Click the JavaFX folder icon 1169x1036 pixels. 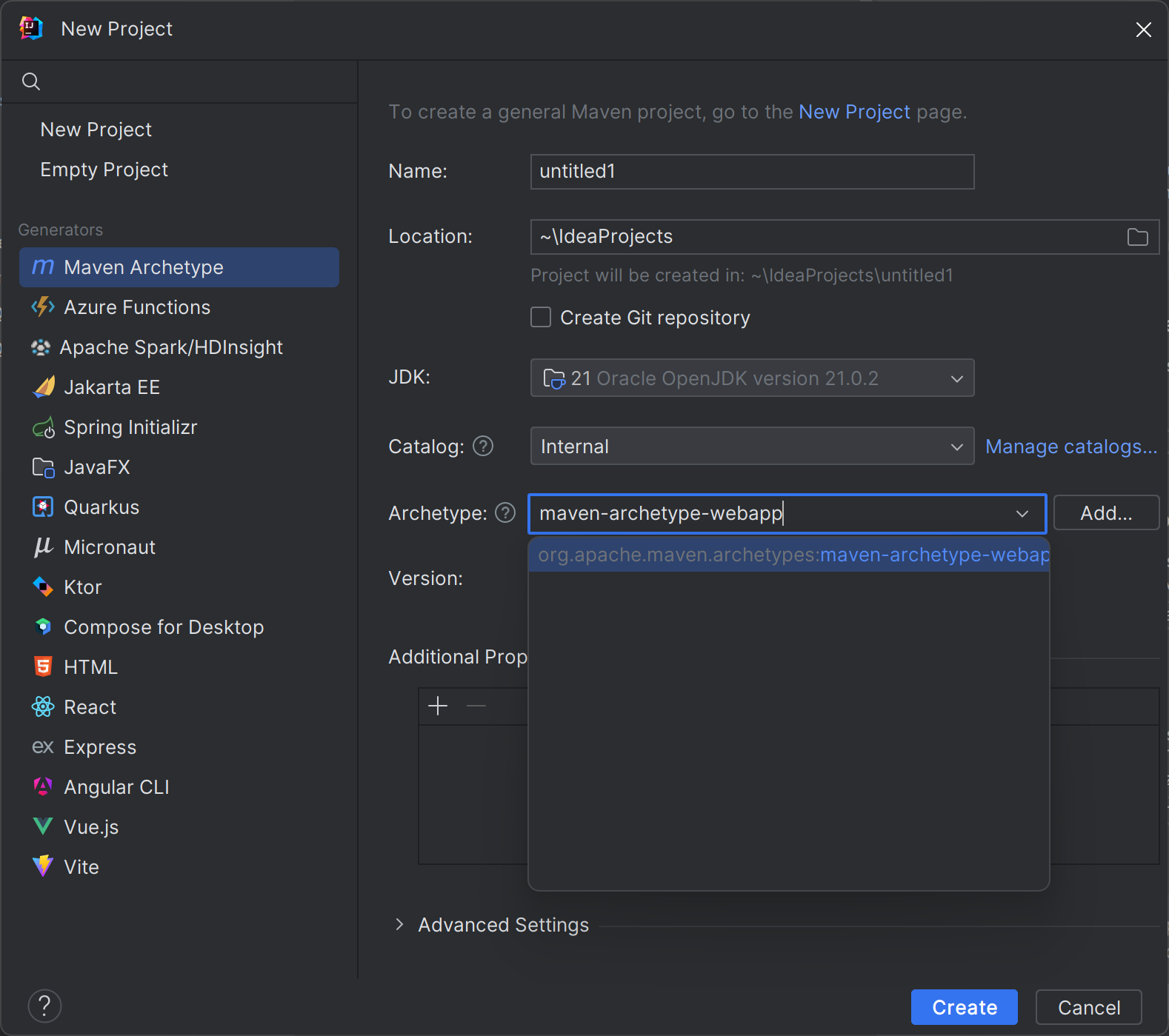(x=44, y=467)
